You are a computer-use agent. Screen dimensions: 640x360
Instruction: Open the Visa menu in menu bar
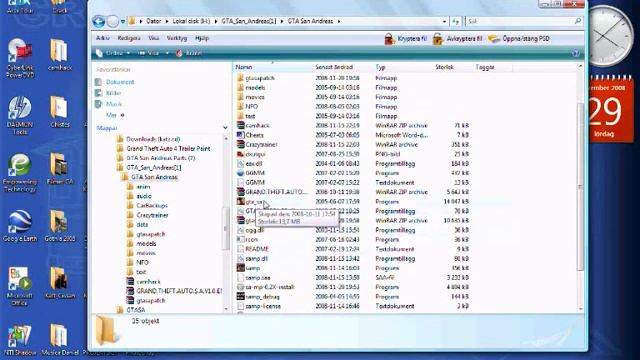pos(153,38)
